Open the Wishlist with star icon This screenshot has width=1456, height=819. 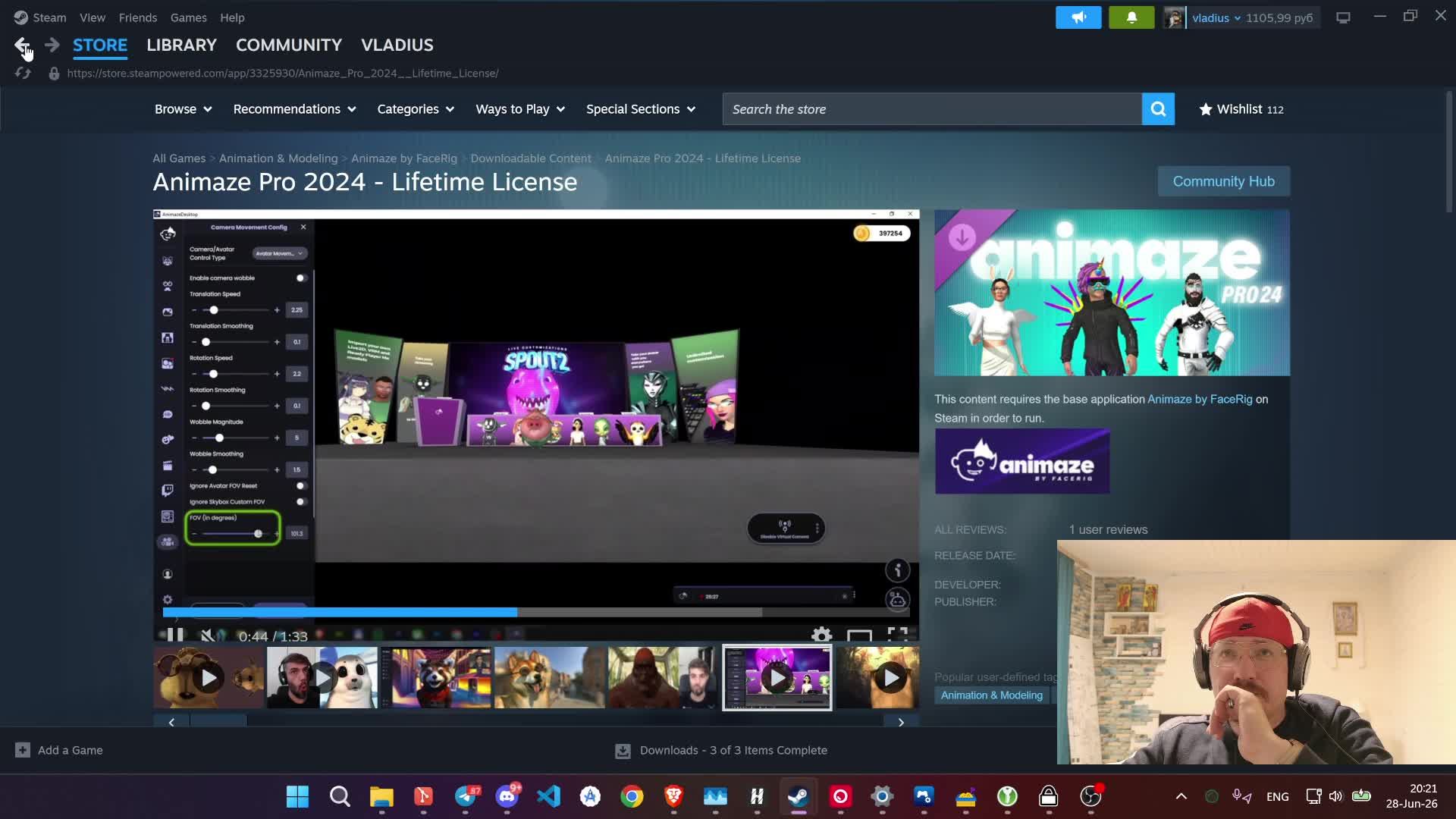coord(1241,109)
